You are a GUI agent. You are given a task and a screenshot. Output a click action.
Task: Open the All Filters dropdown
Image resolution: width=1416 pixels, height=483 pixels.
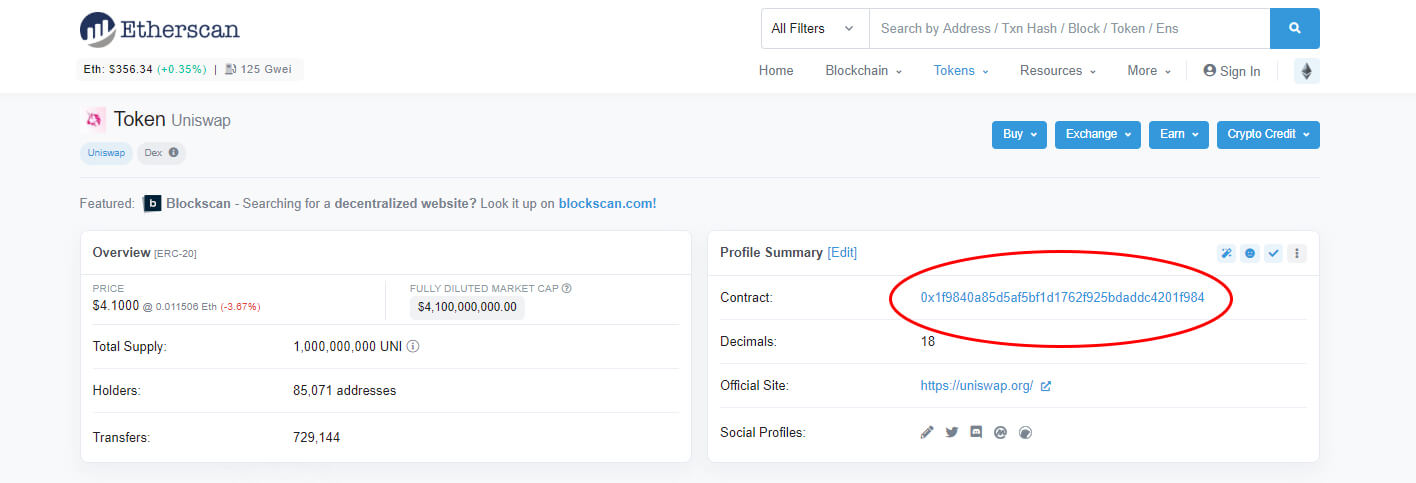tap(815, 28)
